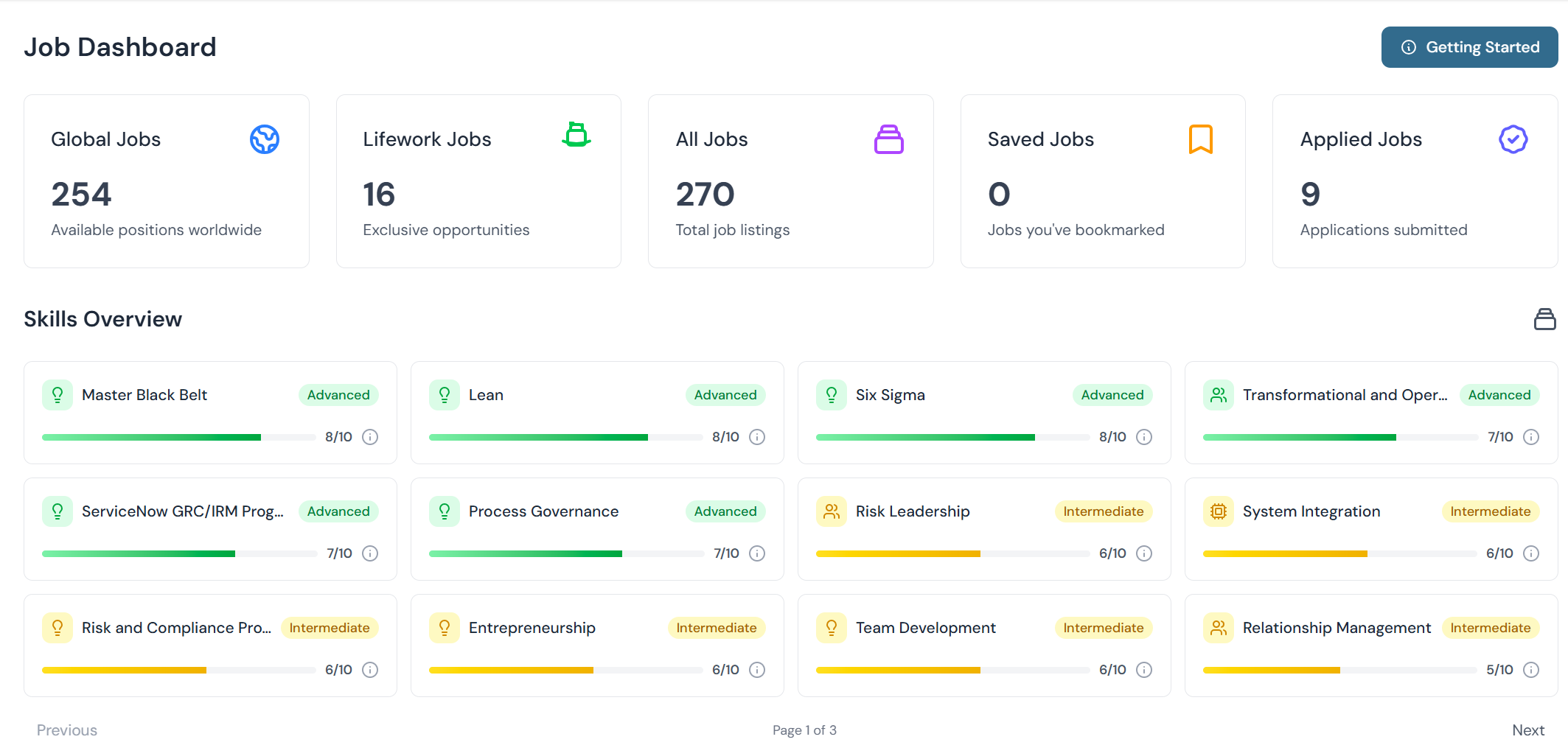Click the orange Saved Jobs bookmark icon
This screenshot has height=745, width=1568.
[x=1200, y=139]
